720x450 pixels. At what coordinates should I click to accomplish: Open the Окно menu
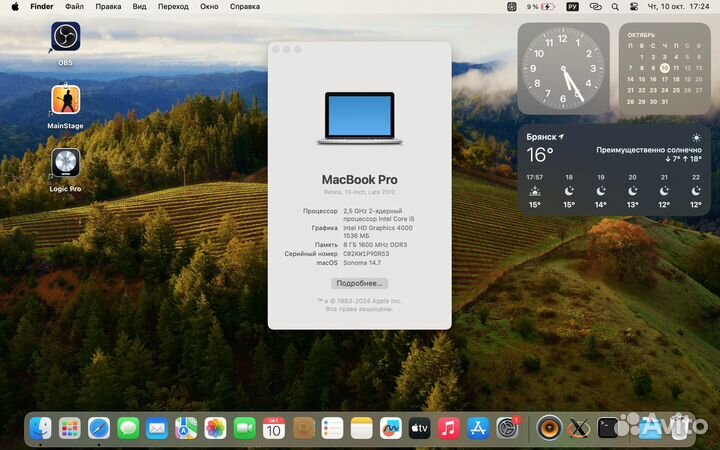pos(209,7)
